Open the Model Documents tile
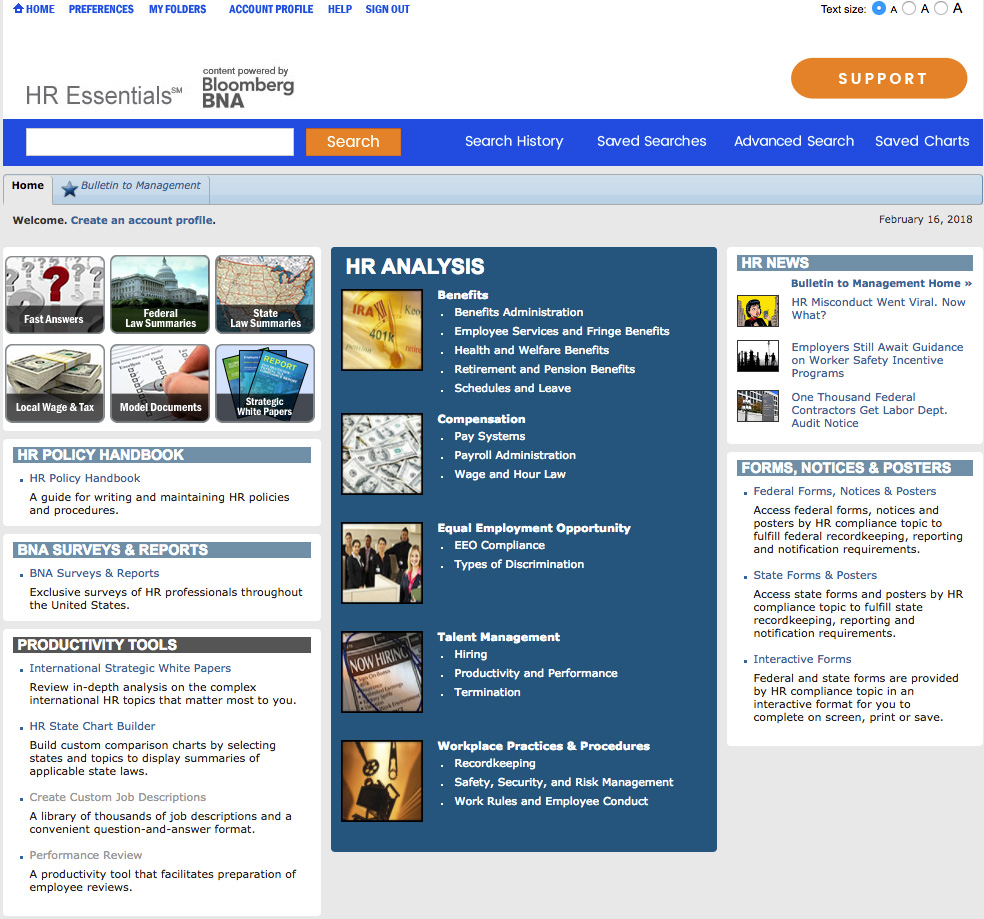Image resolution: width=984 pixels, height=919 pixels. (x=160, y=383)
